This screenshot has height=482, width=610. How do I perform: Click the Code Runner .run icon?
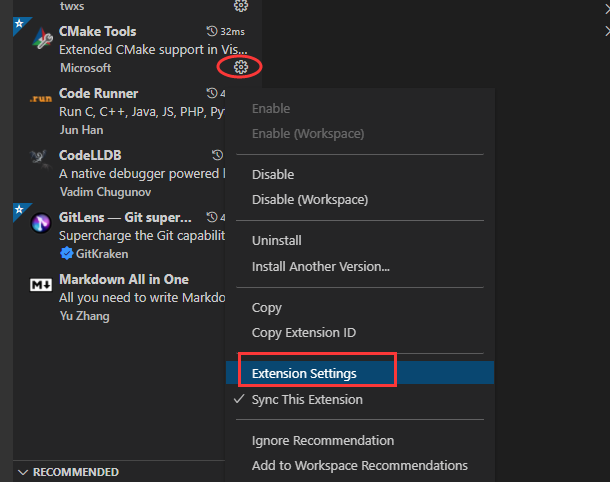[x=41, y=99]
